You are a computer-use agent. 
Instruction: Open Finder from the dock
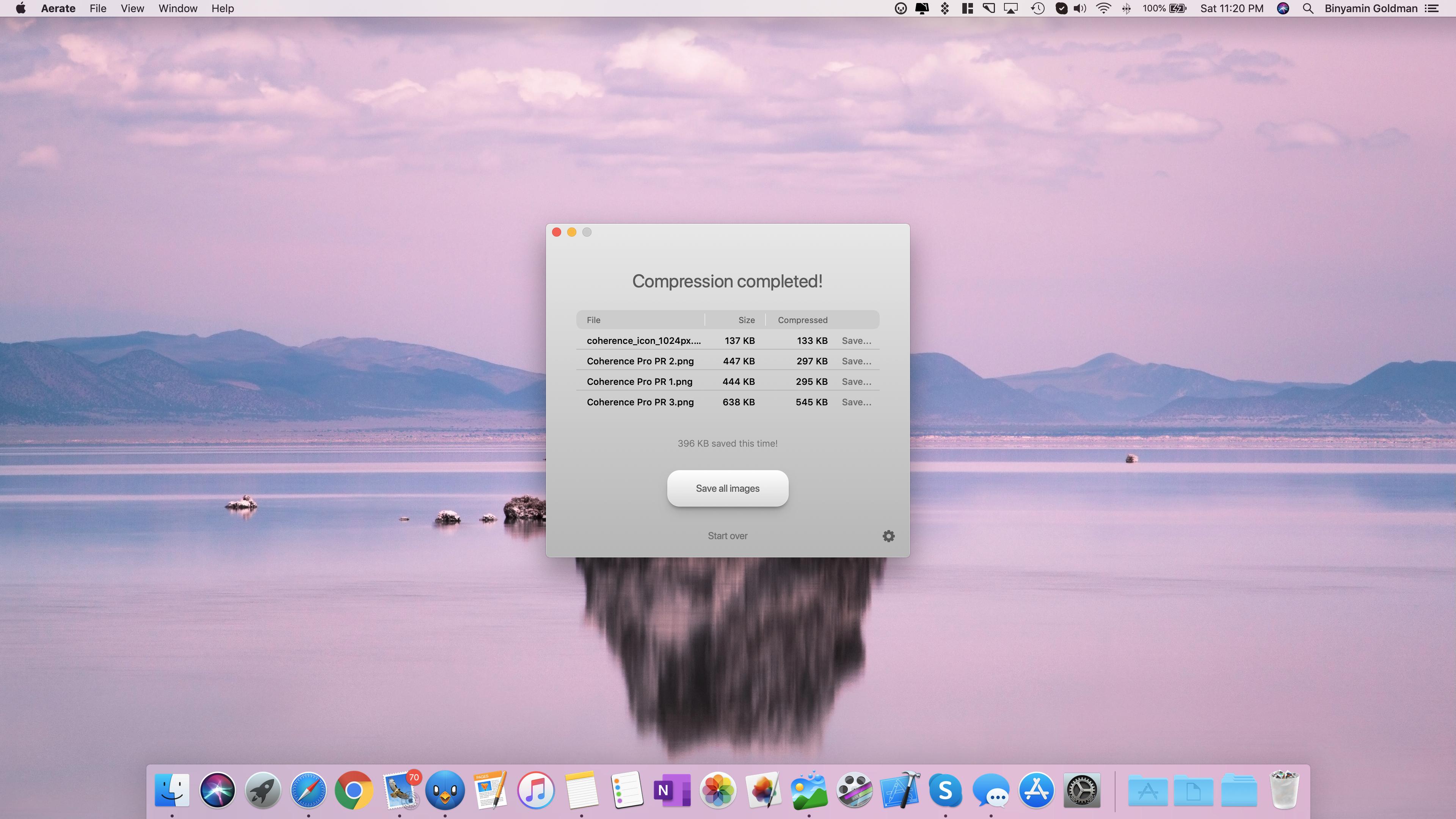pos(172,790)
